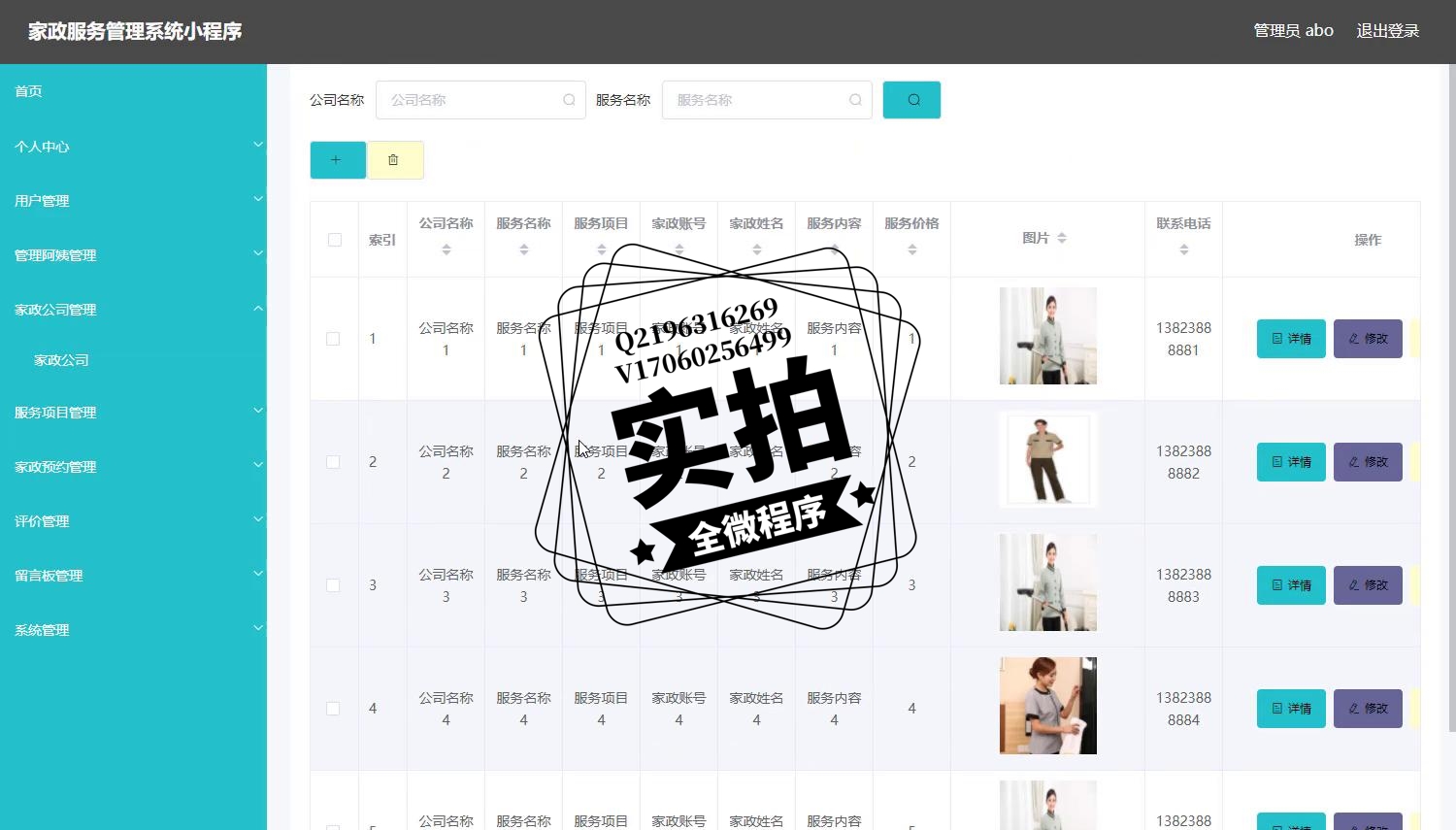Expand the 管理阿姨管理 sidebar menu
The width and height of the screenshot is (1456, 830).
(133, 255)
